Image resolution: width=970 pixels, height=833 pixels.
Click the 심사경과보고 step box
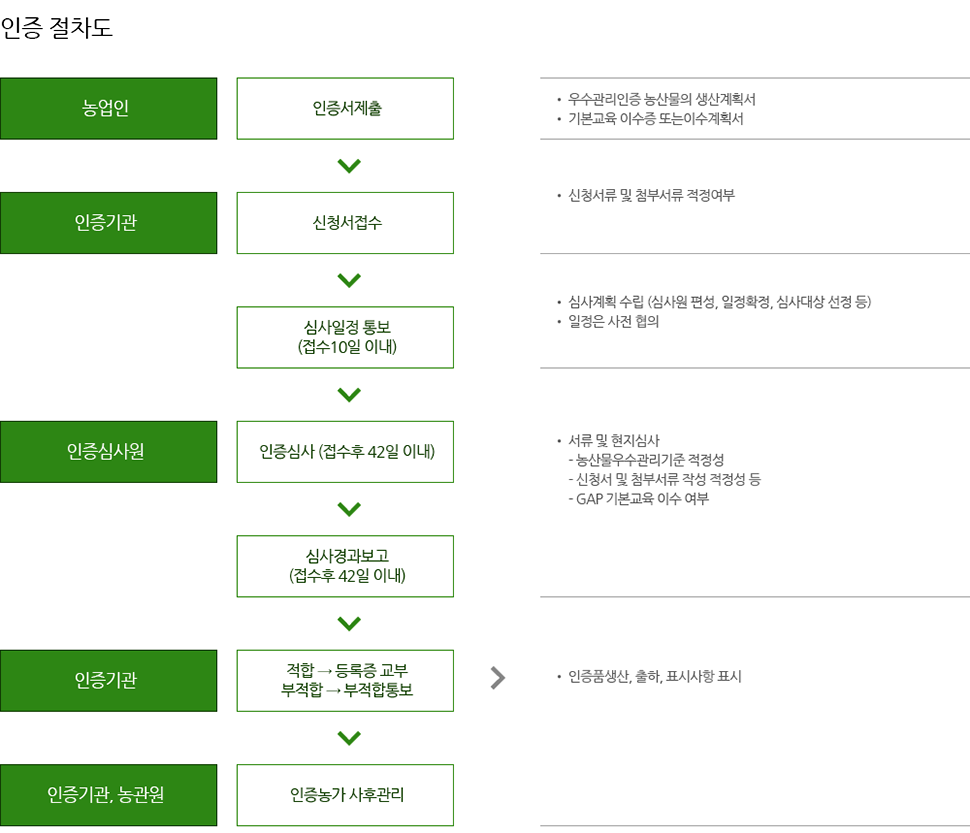tap(345, 566)
